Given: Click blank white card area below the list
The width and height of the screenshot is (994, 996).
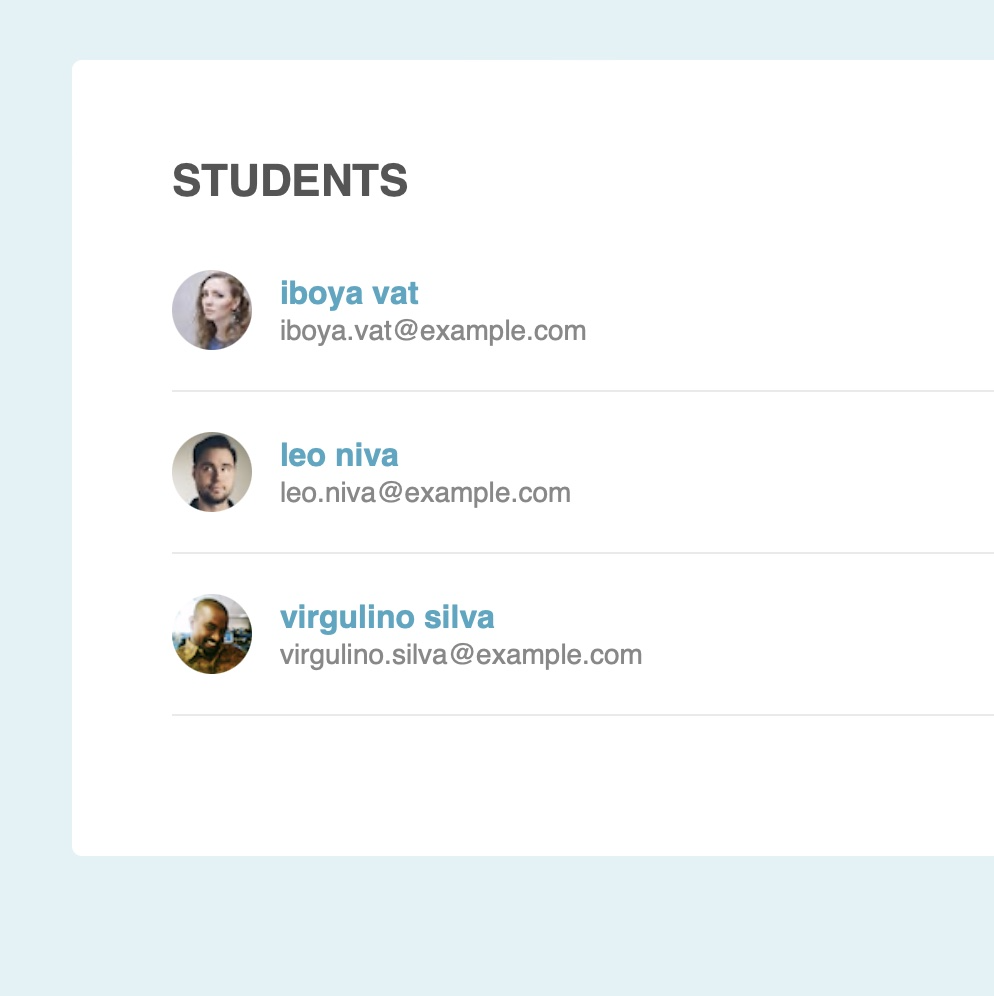Looking at the screenshot, I should coord(530,785).
